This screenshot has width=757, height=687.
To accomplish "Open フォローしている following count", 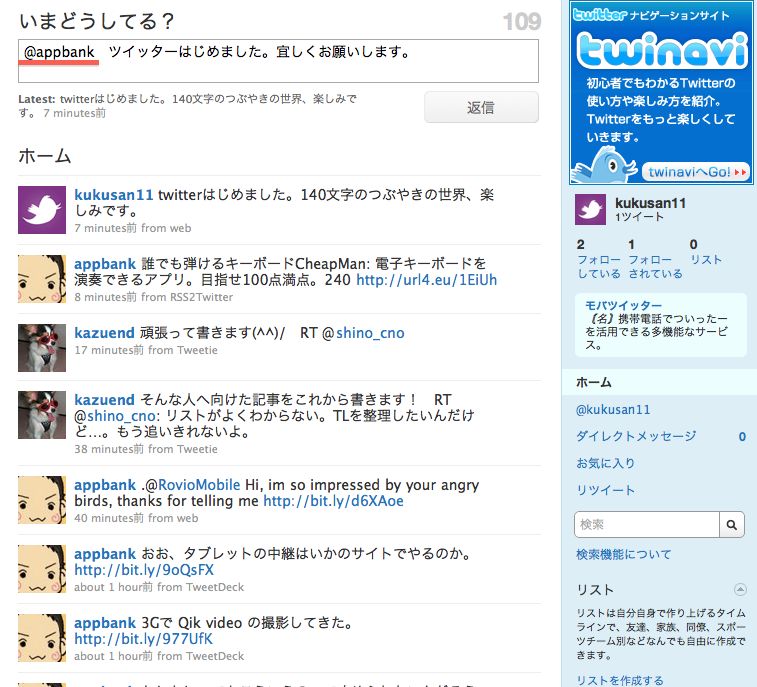I will [599, 259].
